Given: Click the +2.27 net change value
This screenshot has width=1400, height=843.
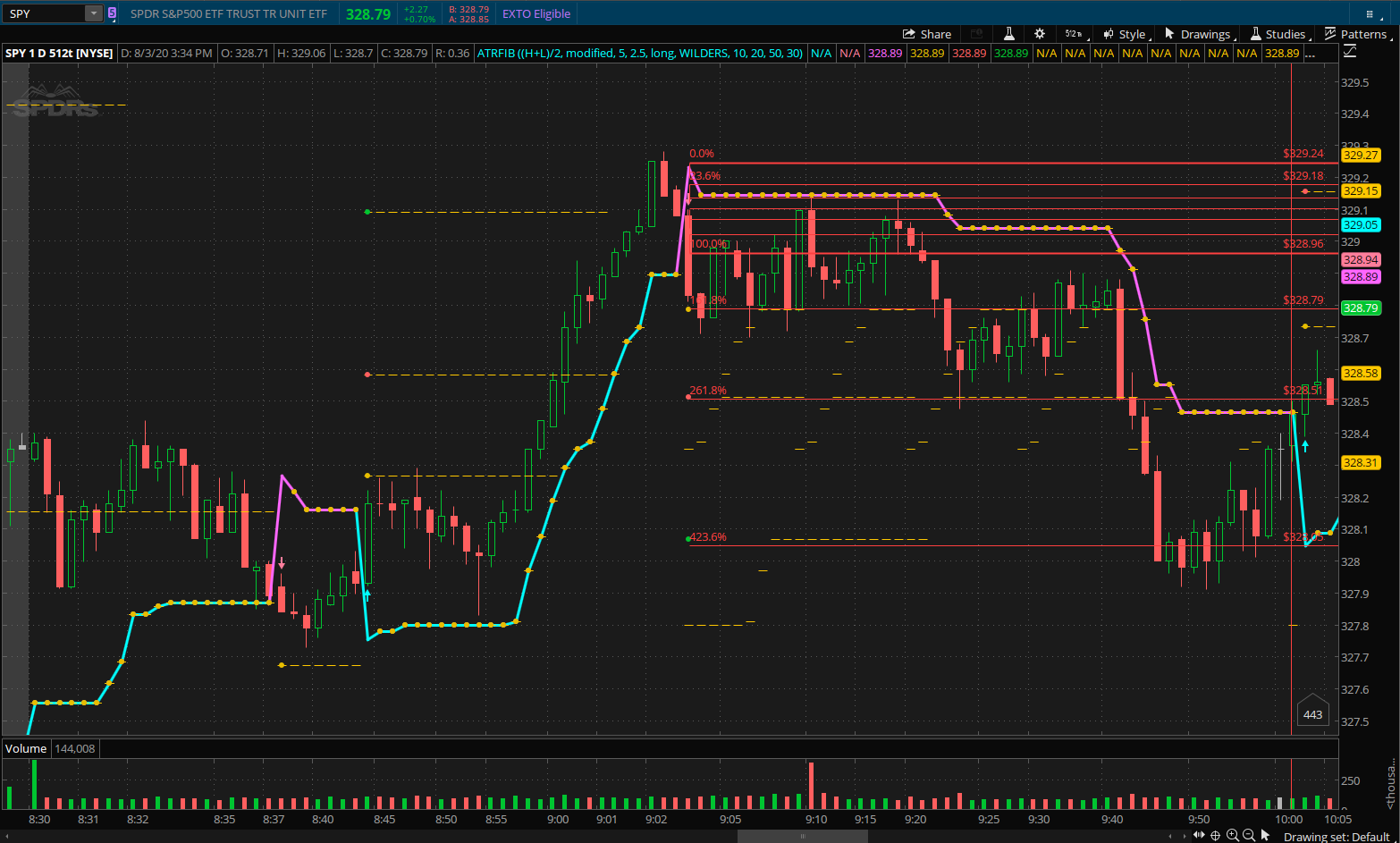Looking at the screenshot, I should [x=417, y=9].
